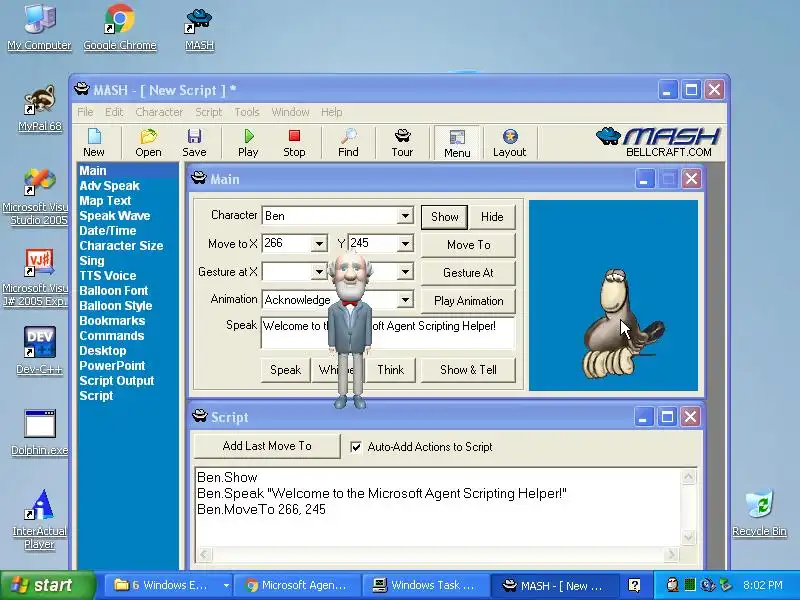Click Add Last Move To button
The image size is (800, 600).
[x=267, y=446]
